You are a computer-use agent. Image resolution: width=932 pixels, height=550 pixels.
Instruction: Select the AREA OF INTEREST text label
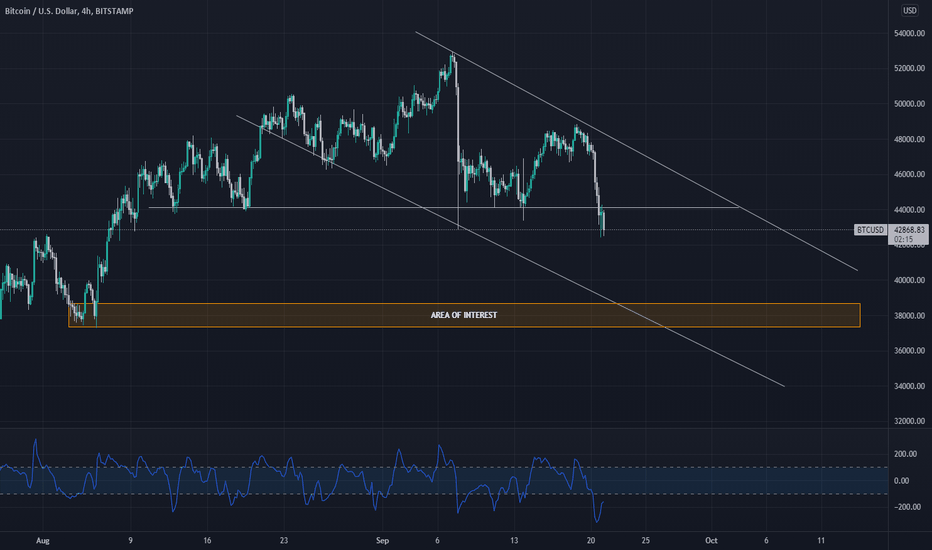[464, 315]
